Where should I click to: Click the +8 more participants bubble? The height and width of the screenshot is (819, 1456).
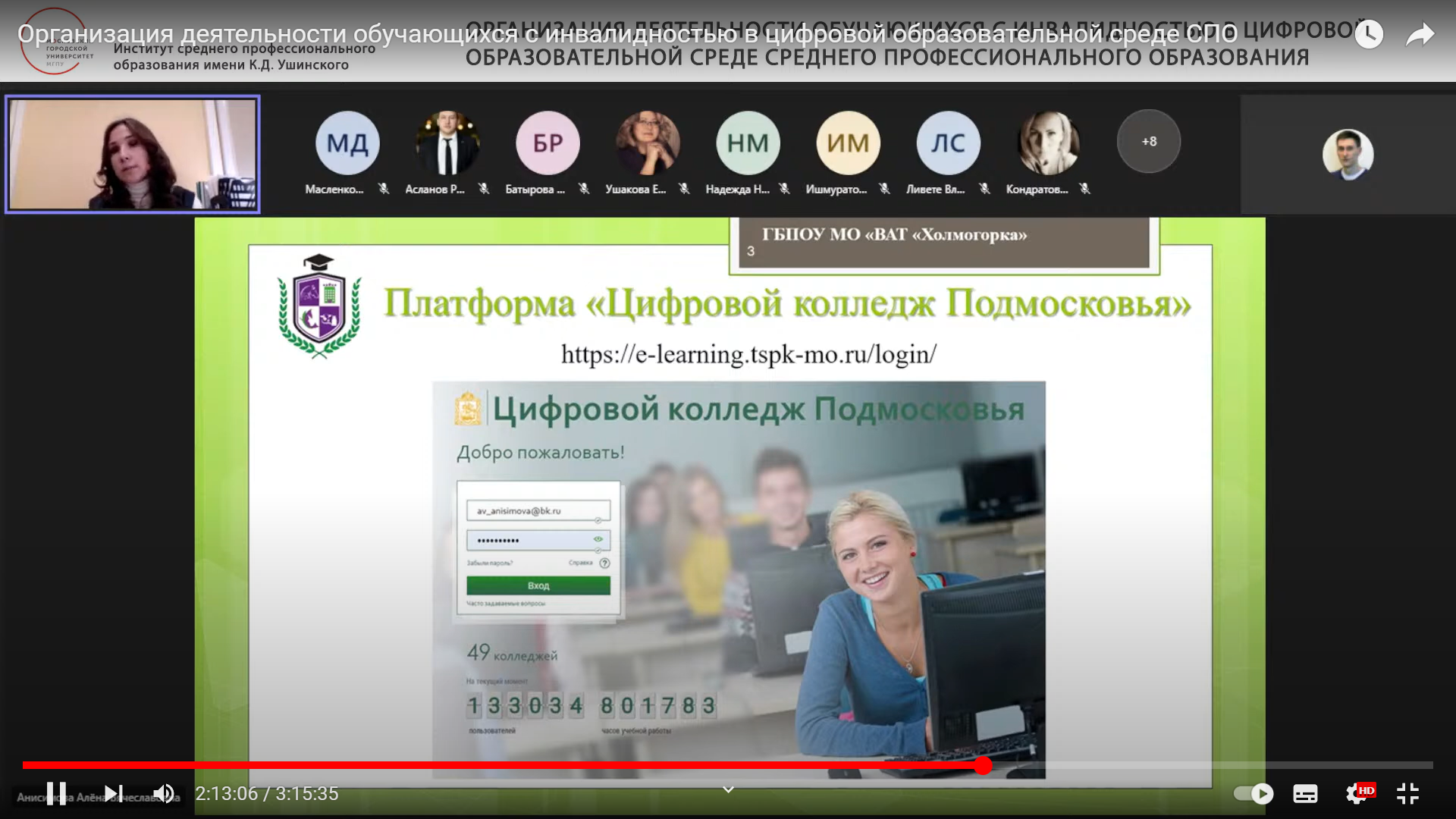pos(1148,142)
